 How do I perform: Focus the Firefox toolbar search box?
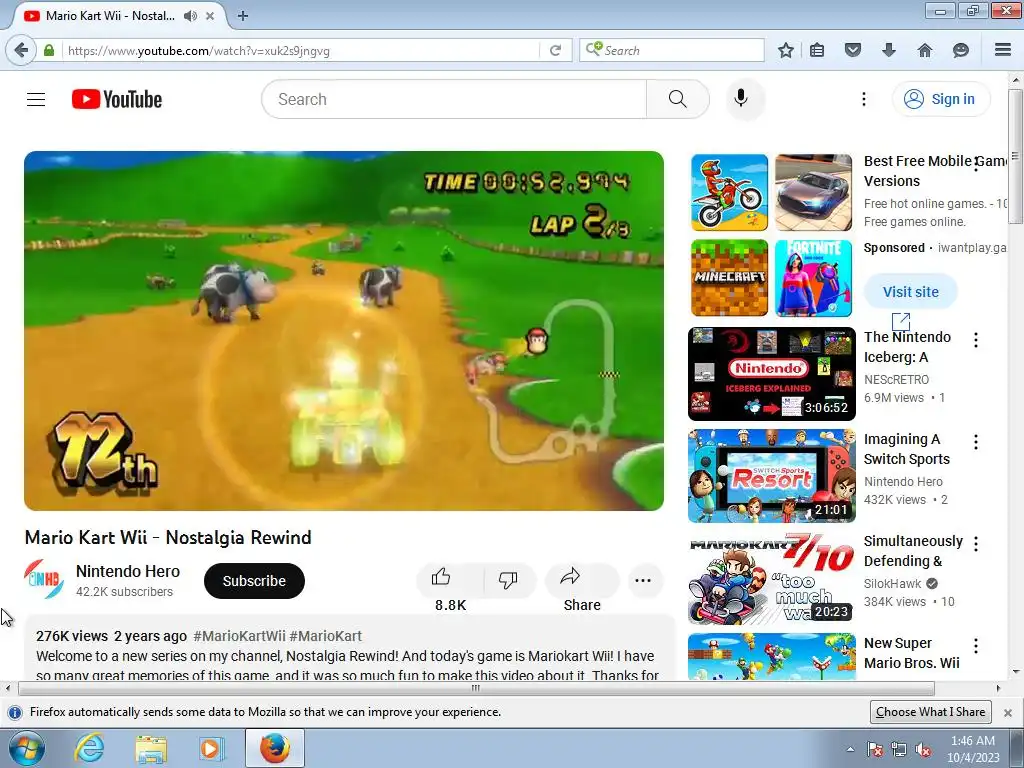(x=672, y=50)
